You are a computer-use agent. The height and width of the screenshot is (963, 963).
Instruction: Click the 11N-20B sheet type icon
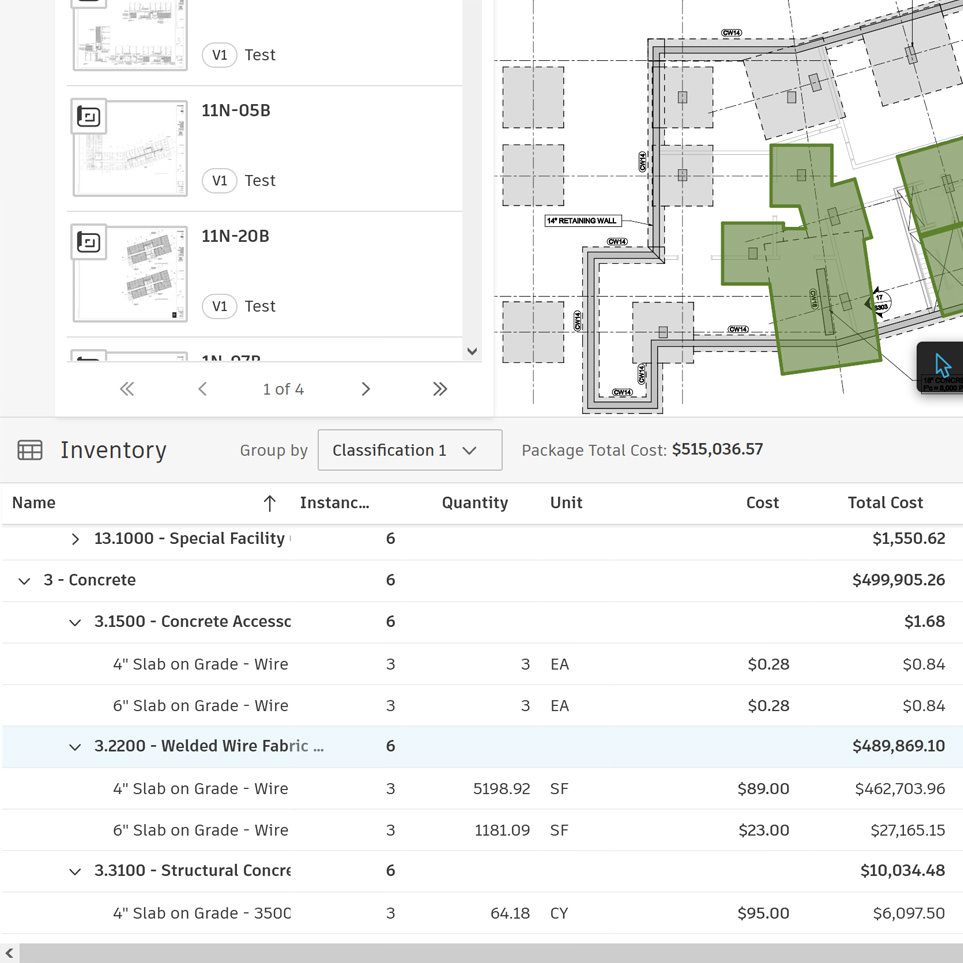pyautogui.click(x=89, y=243)
